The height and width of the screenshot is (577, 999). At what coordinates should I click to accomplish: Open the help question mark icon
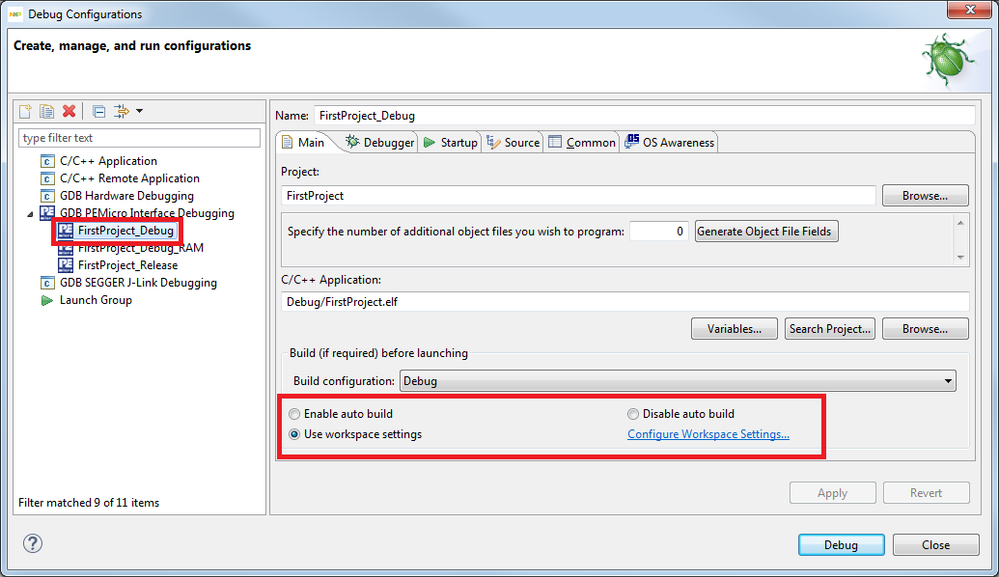32,544
